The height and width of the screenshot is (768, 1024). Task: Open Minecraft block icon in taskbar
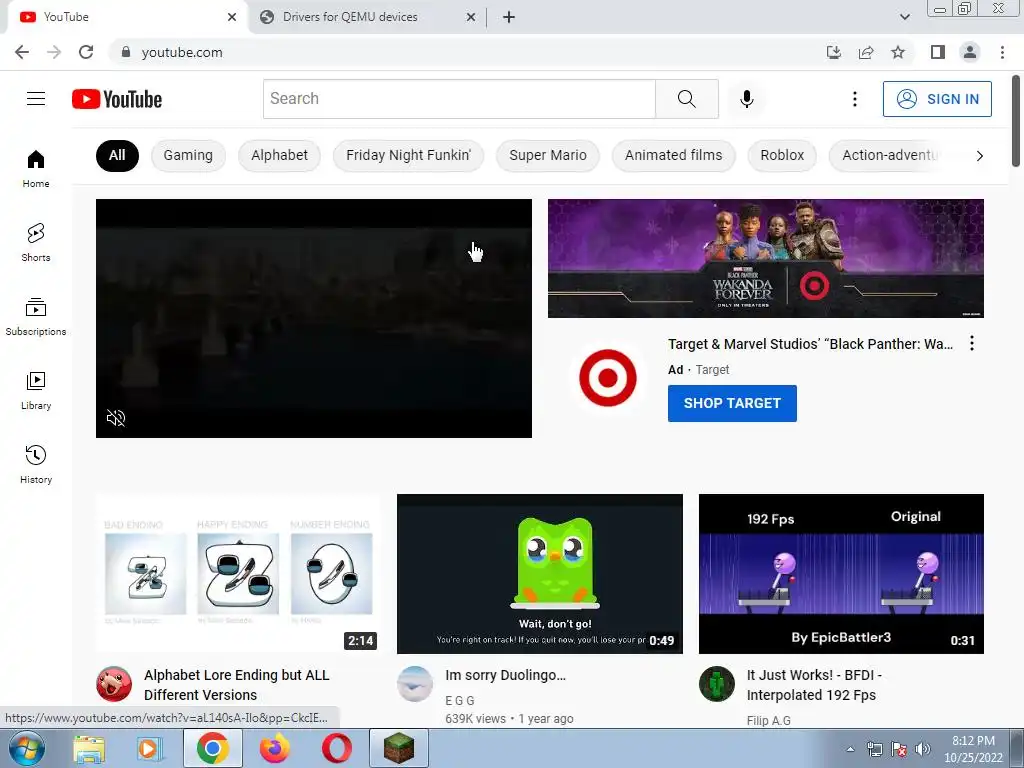click(398, 748)
